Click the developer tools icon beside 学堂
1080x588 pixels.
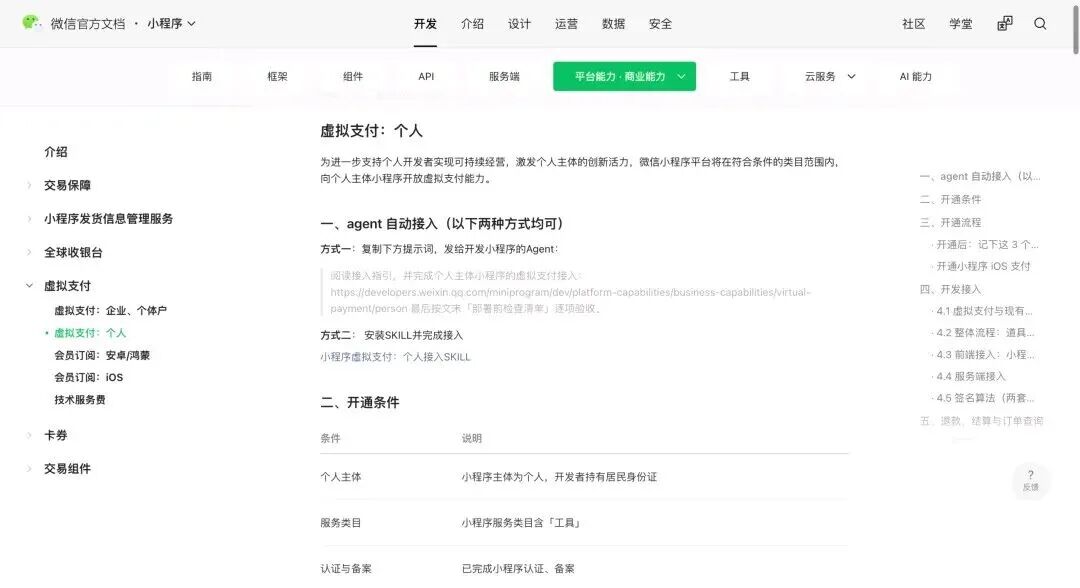(1005, 23)
